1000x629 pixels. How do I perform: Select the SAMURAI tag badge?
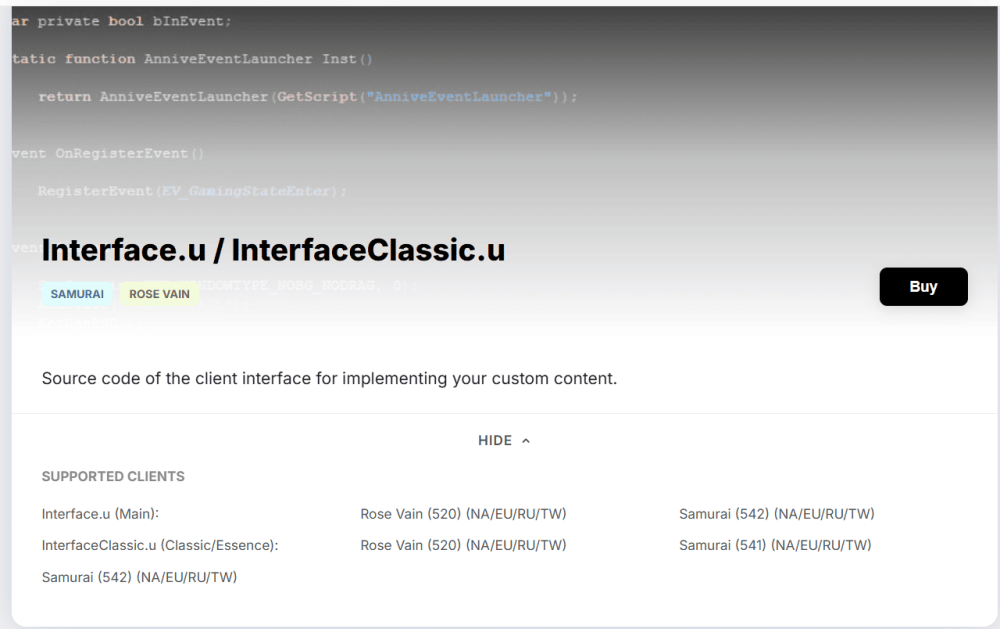[77, 295]
